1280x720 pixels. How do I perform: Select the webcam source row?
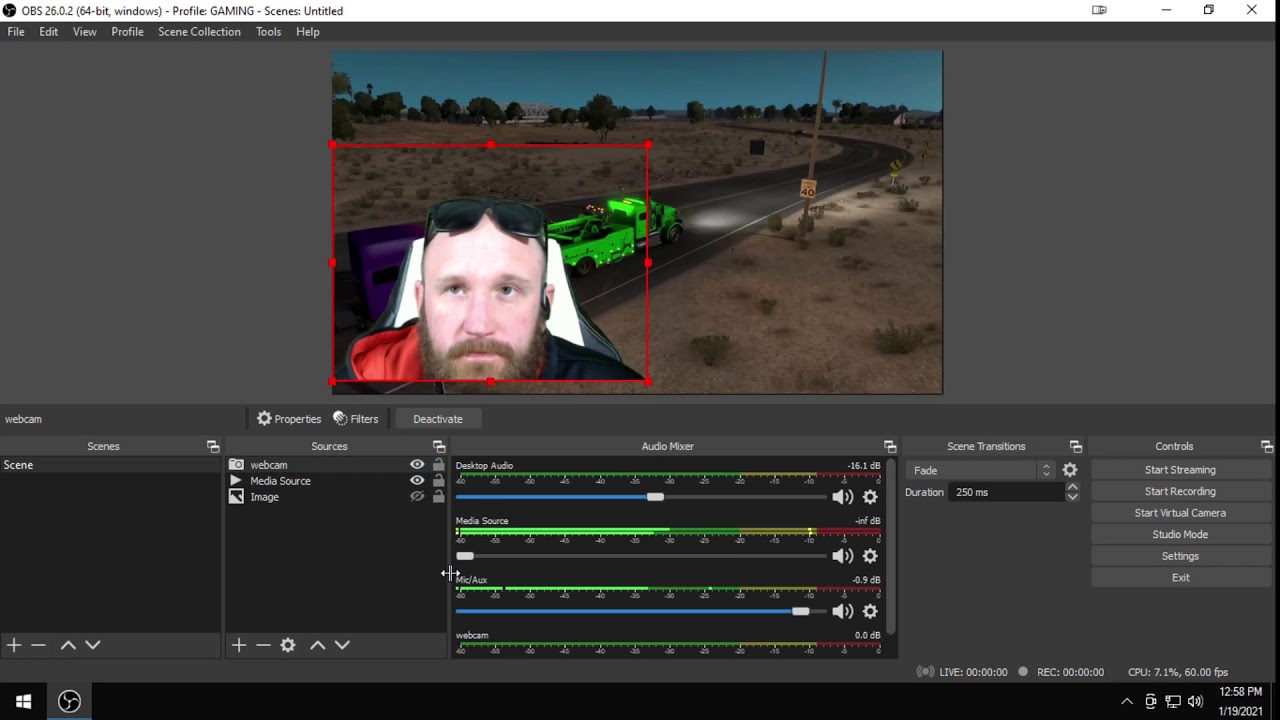coord(336,465)
